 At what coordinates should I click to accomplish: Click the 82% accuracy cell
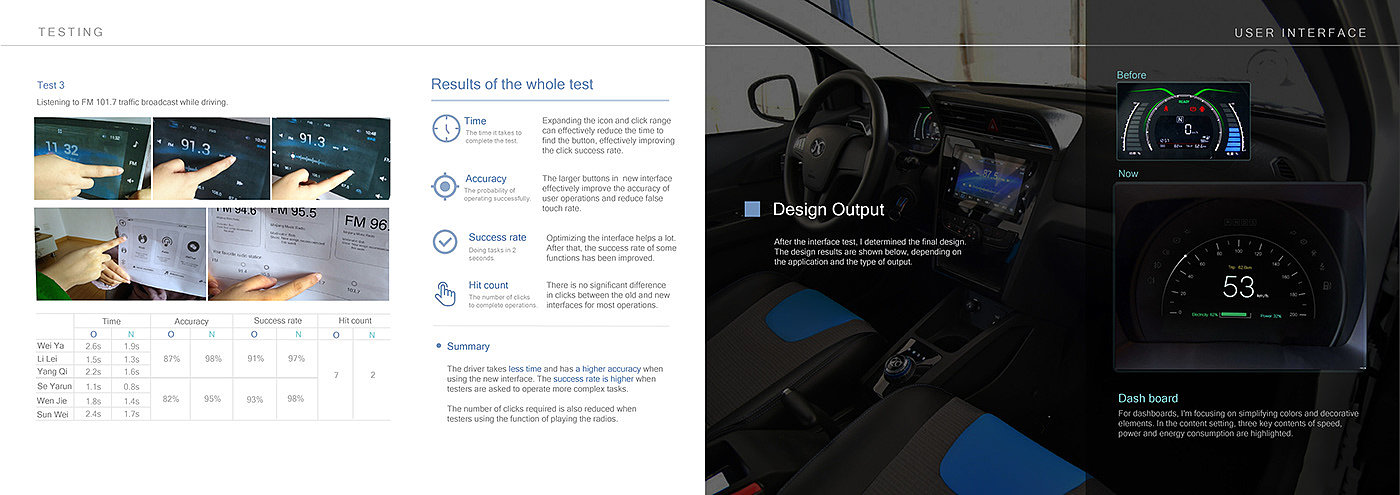[171, 398]
